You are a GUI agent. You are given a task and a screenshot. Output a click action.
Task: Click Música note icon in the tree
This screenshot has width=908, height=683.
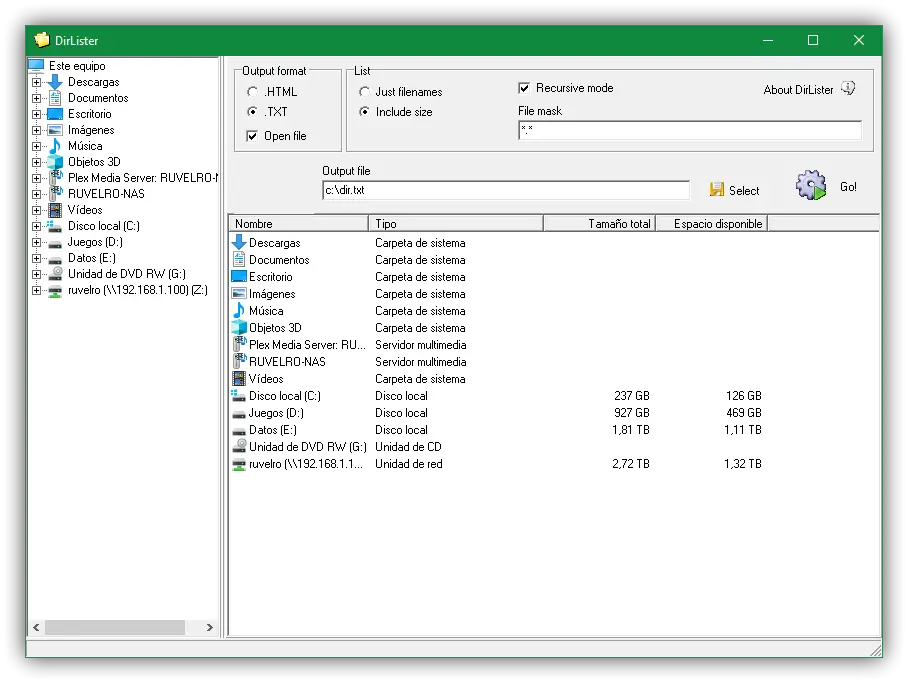[55, 145]
